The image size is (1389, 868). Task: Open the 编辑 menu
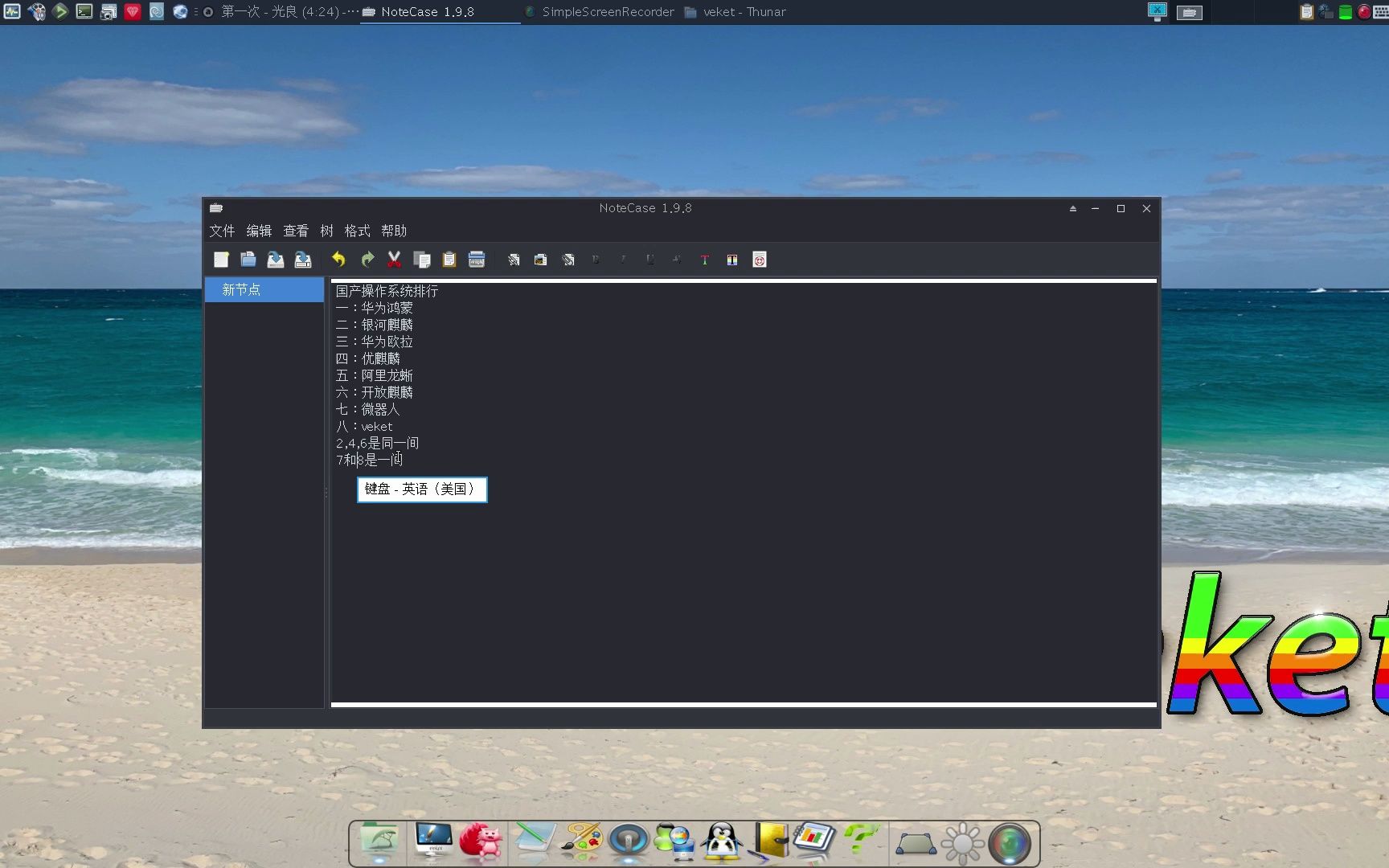click(259, 231)
